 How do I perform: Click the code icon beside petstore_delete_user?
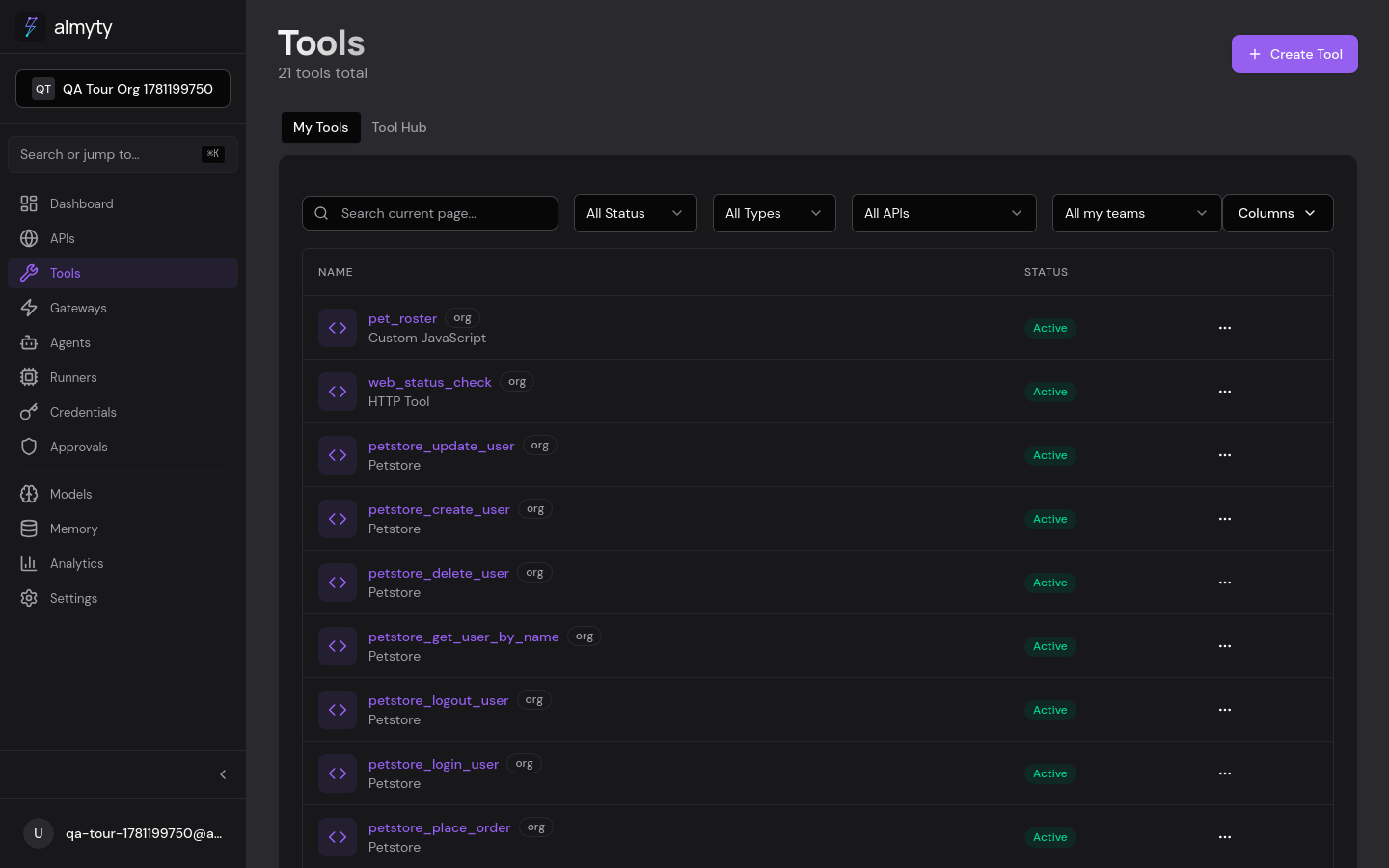click(x=338, y=583)
